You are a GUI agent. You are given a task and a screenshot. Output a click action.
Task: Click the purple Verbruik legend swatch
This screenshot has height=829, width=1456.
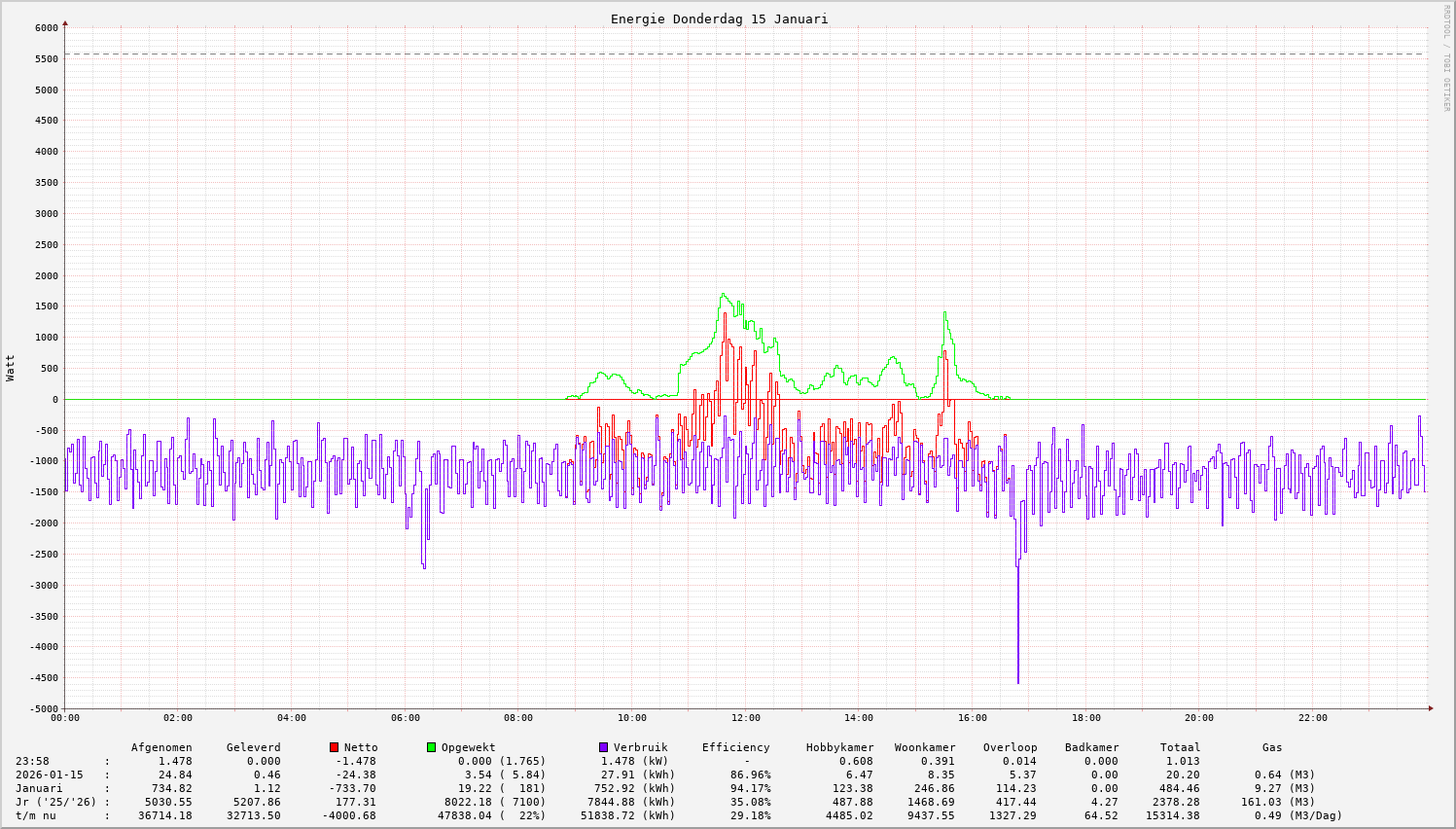pos(603,747)
